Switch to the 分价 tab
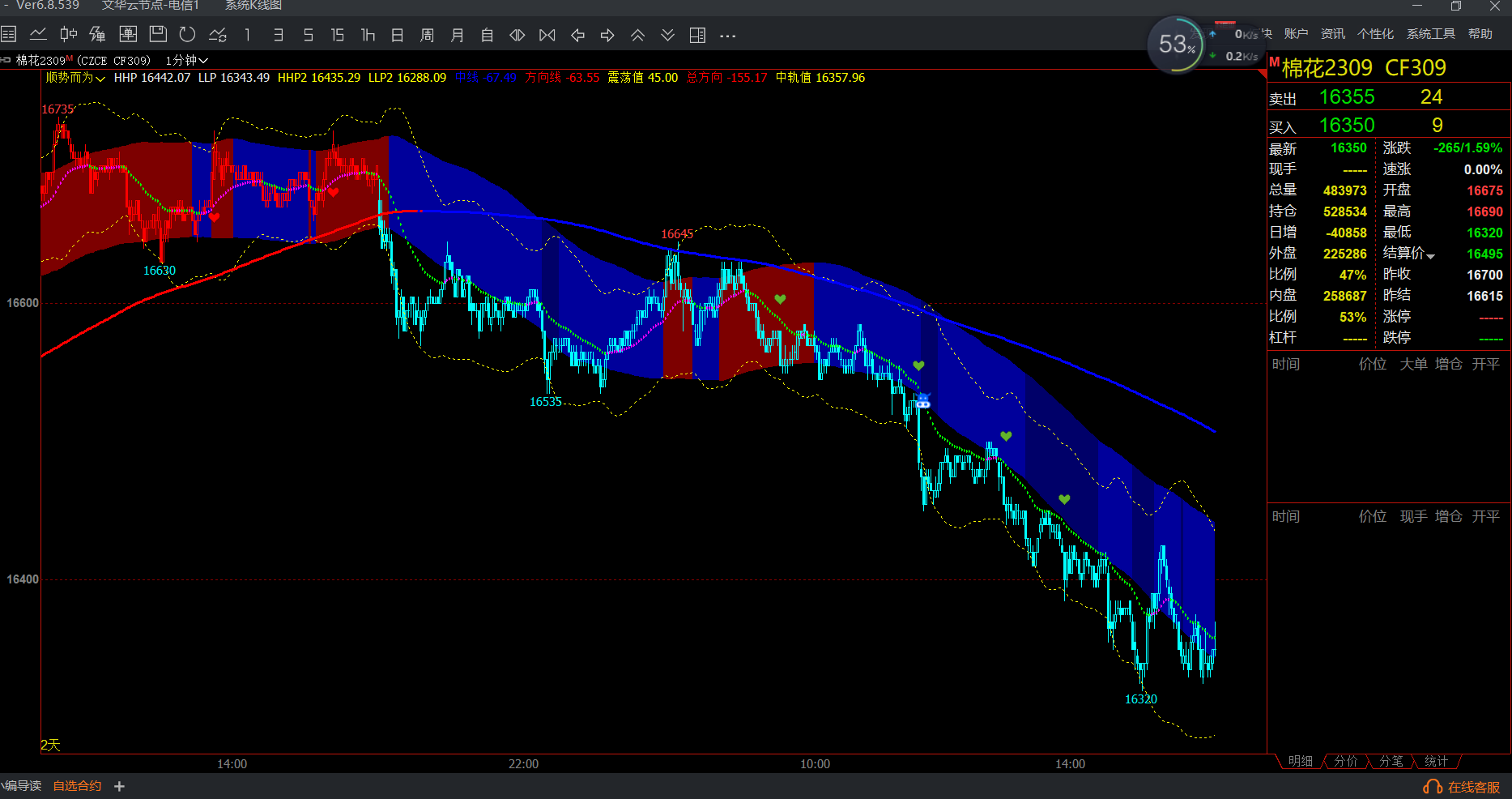Screen dimensions: 1512x799 click(1346, 761)
